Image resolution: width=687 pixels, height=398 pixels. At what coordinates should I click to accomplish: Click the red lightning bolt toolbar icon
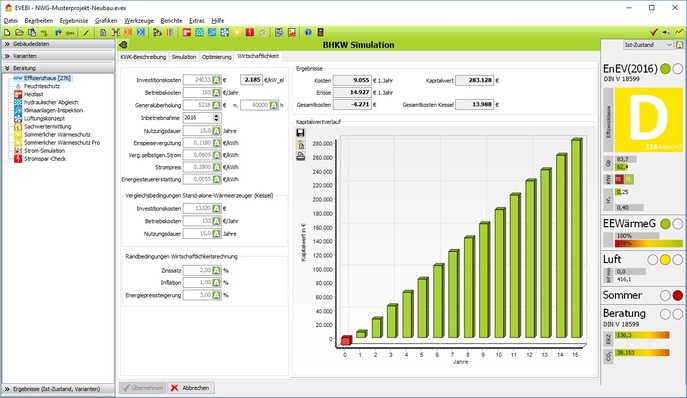[250, 32]
